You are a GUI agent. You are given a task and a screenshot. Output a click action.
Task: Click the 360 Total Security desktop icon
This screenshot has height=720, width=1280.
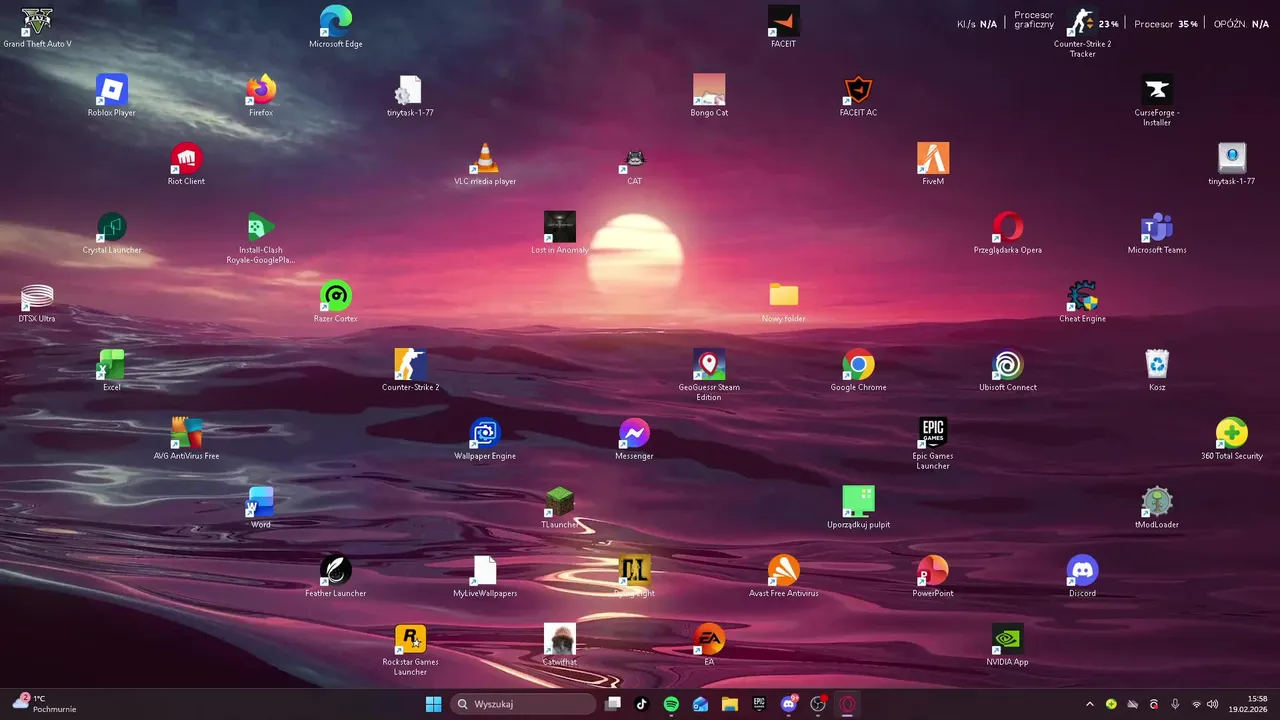(1232, 439)
